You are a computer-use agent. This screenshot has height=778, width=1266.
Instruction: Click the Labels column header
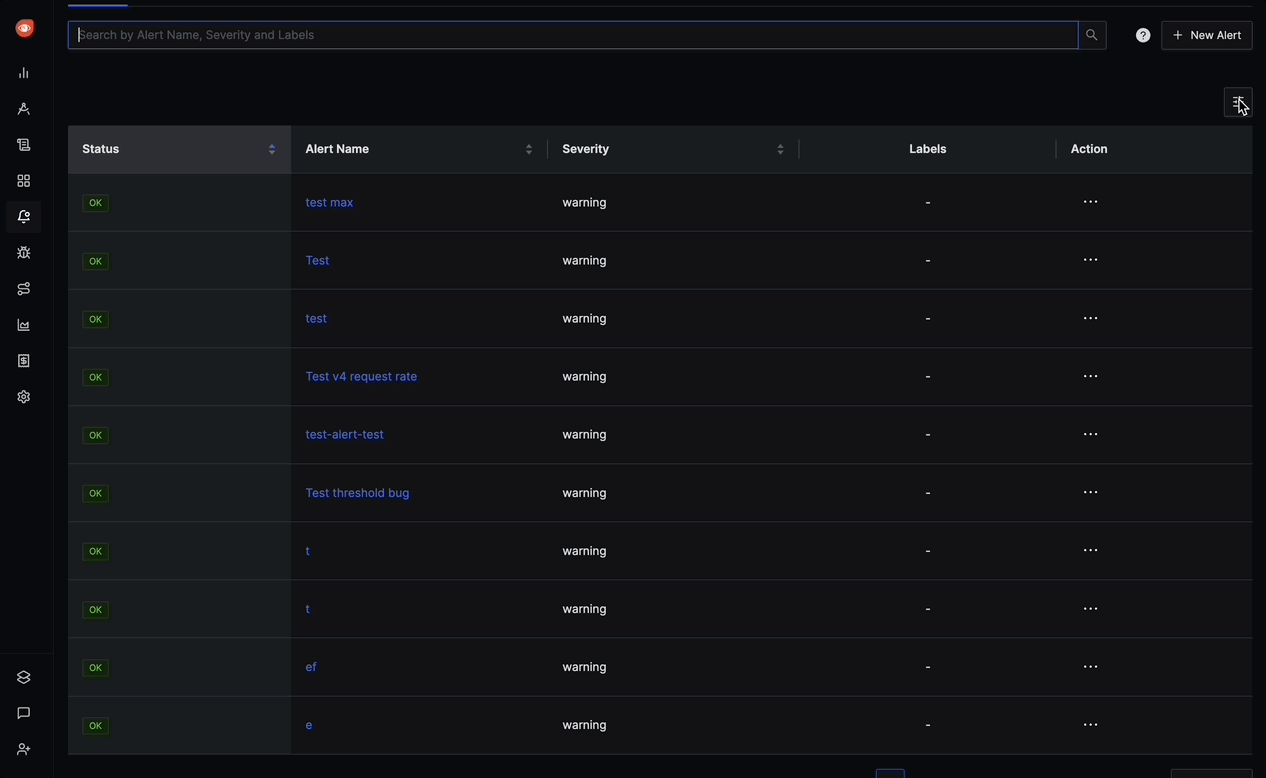[x=927, y=149]
